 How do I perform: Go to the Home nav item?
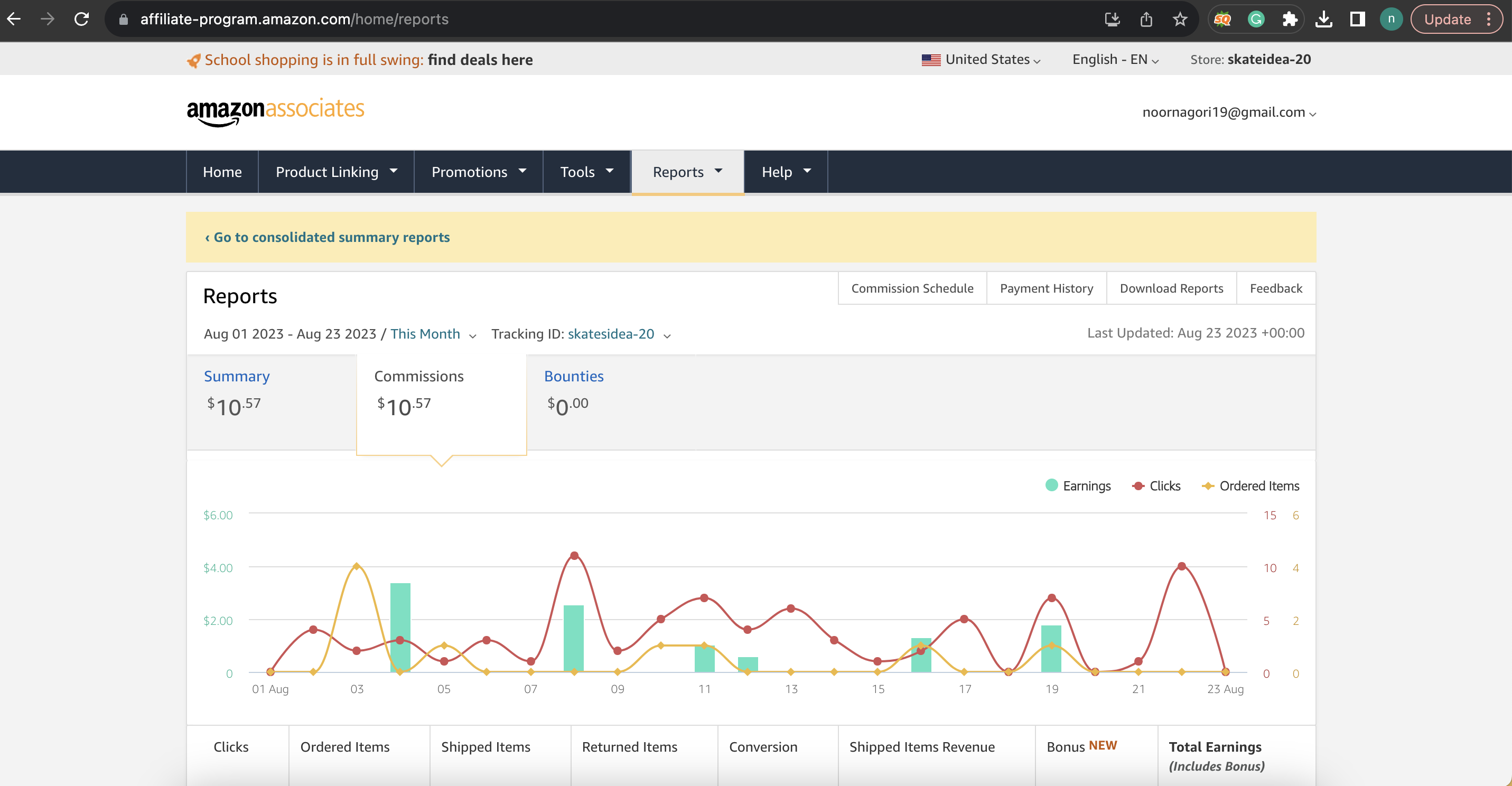(x=222, y=172)
